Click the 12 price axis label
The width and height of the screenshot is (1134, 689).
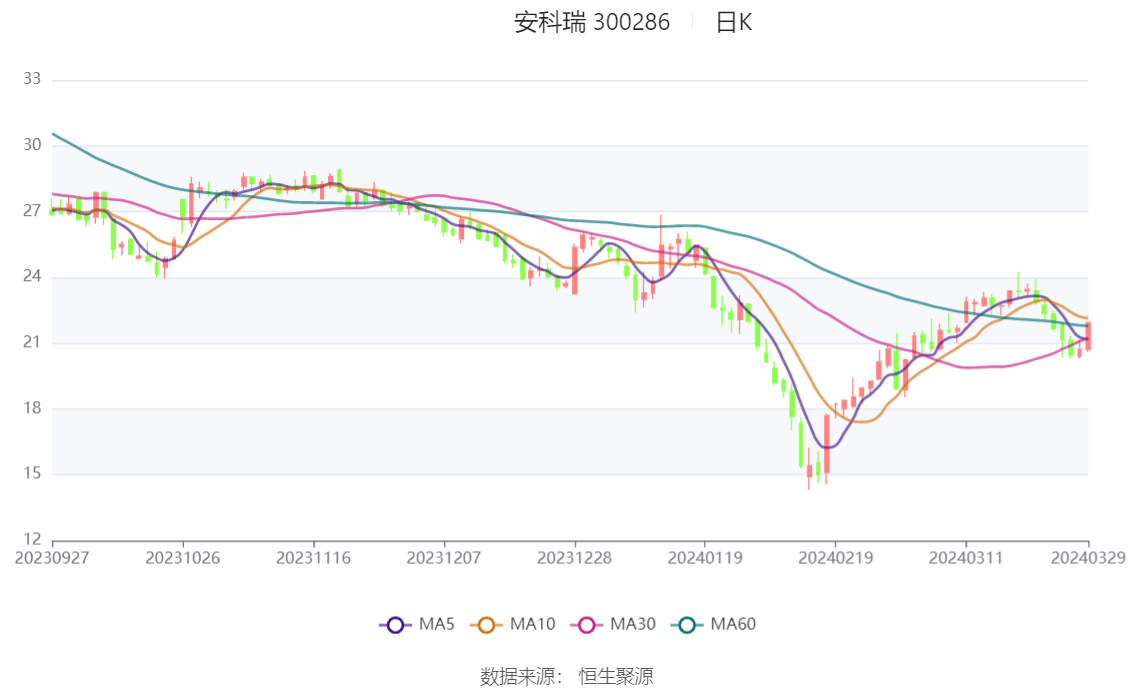[32, 539]
